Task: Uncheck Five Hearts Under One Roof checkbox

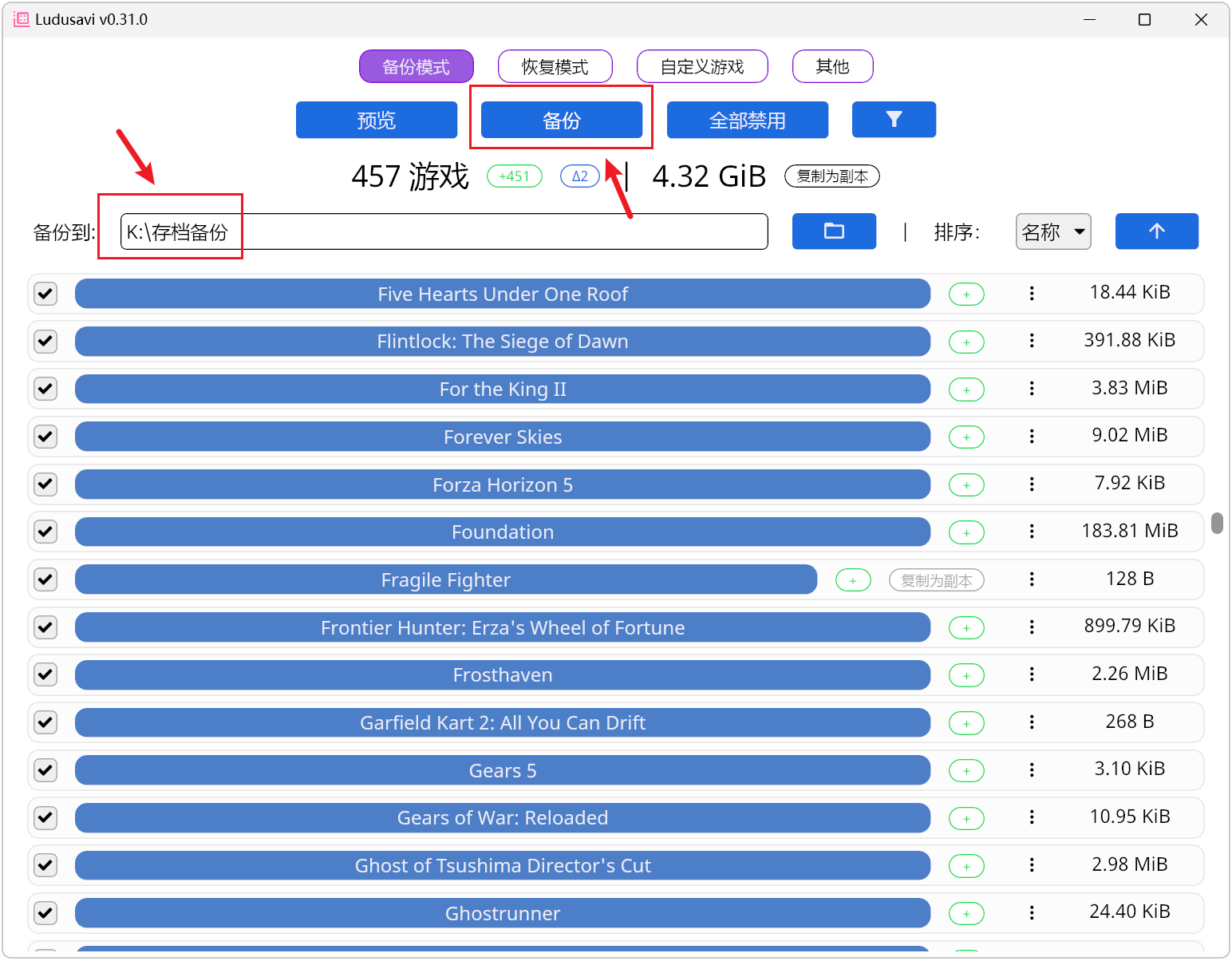Action: click(45, 294)
